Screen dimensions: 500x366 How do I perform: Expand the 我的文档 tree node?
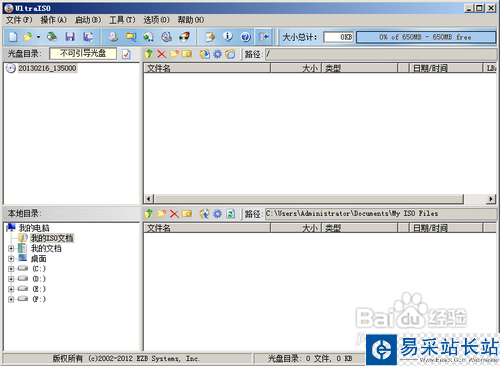coord(11,249)
